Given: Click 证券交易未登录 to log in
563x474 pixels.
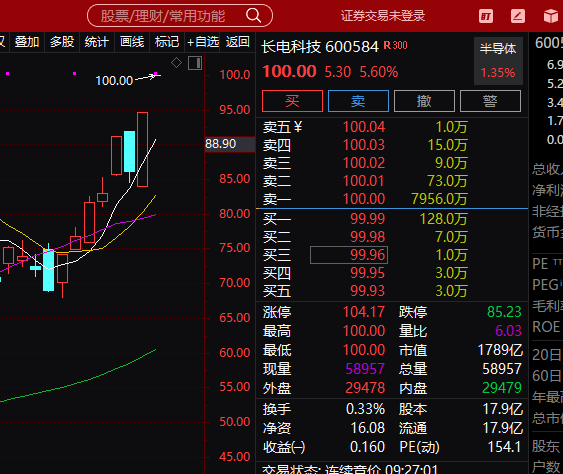Looking at the screenshot, I should [x=383, y=16].
